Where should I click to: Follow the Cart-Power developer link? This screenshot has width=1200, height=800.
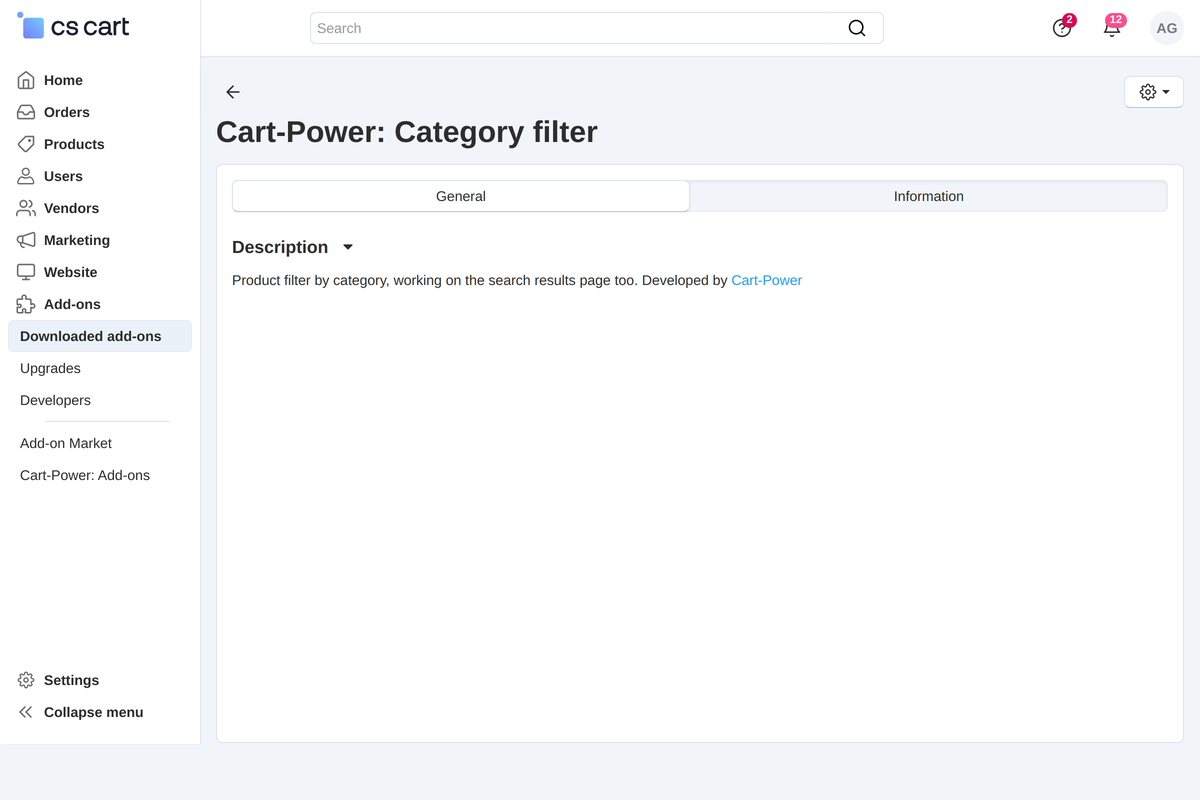(767, 280)
